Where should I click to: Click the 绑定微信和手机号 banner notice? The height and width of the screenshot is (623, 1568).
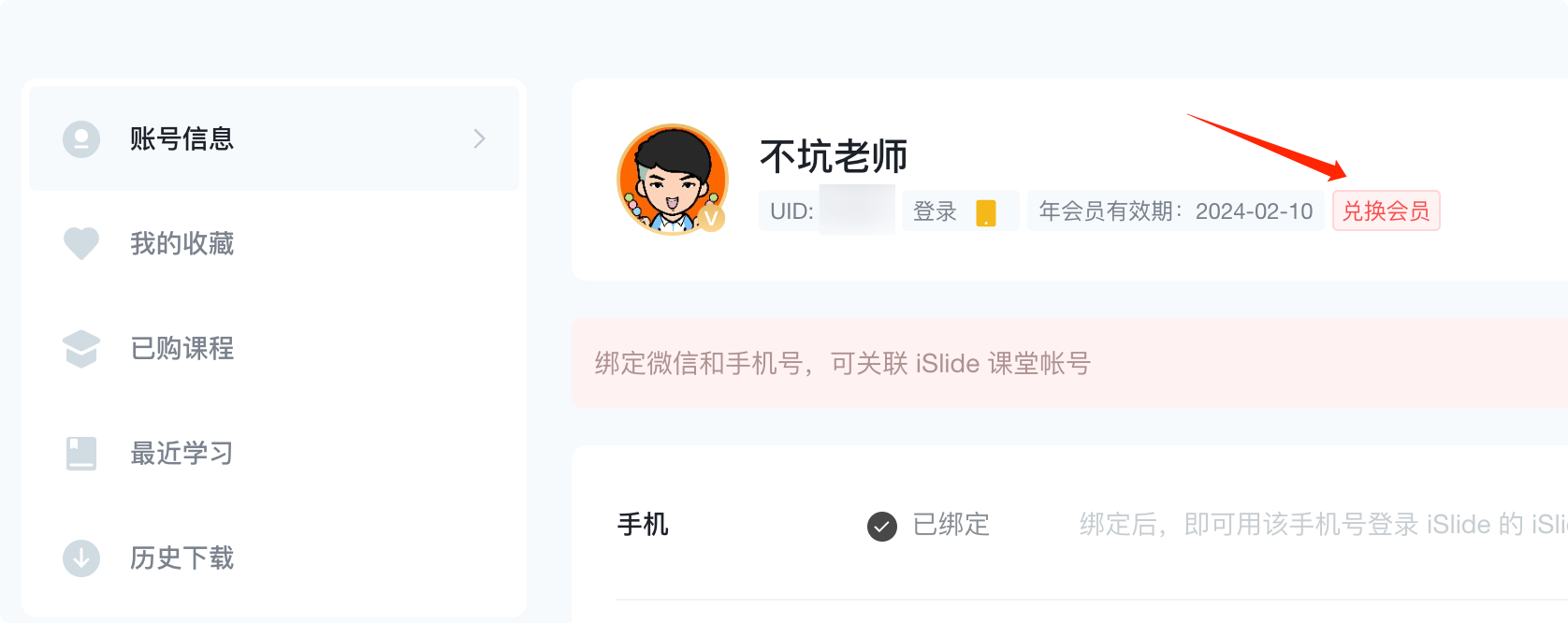tap(842, 363)
